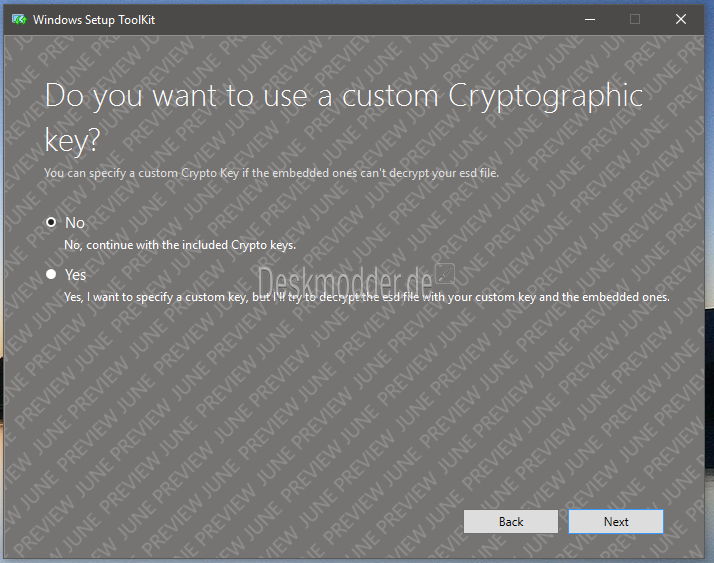Click the "Windows Setup ToolKit" title text

point(94,20)
